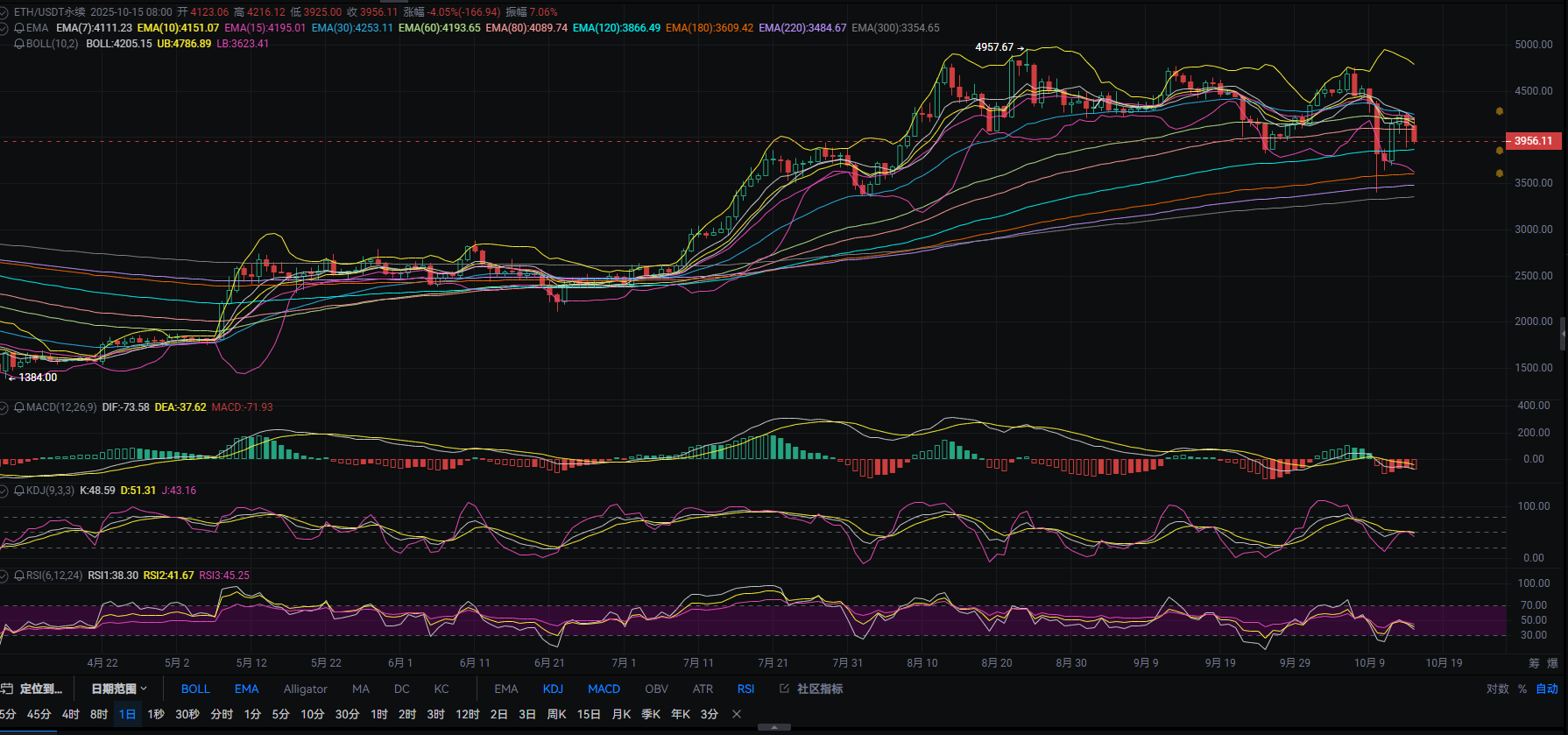Click the bell alert icon next to EMA
The width and height of the screenshot is (1568, 735).
(19, 28)
